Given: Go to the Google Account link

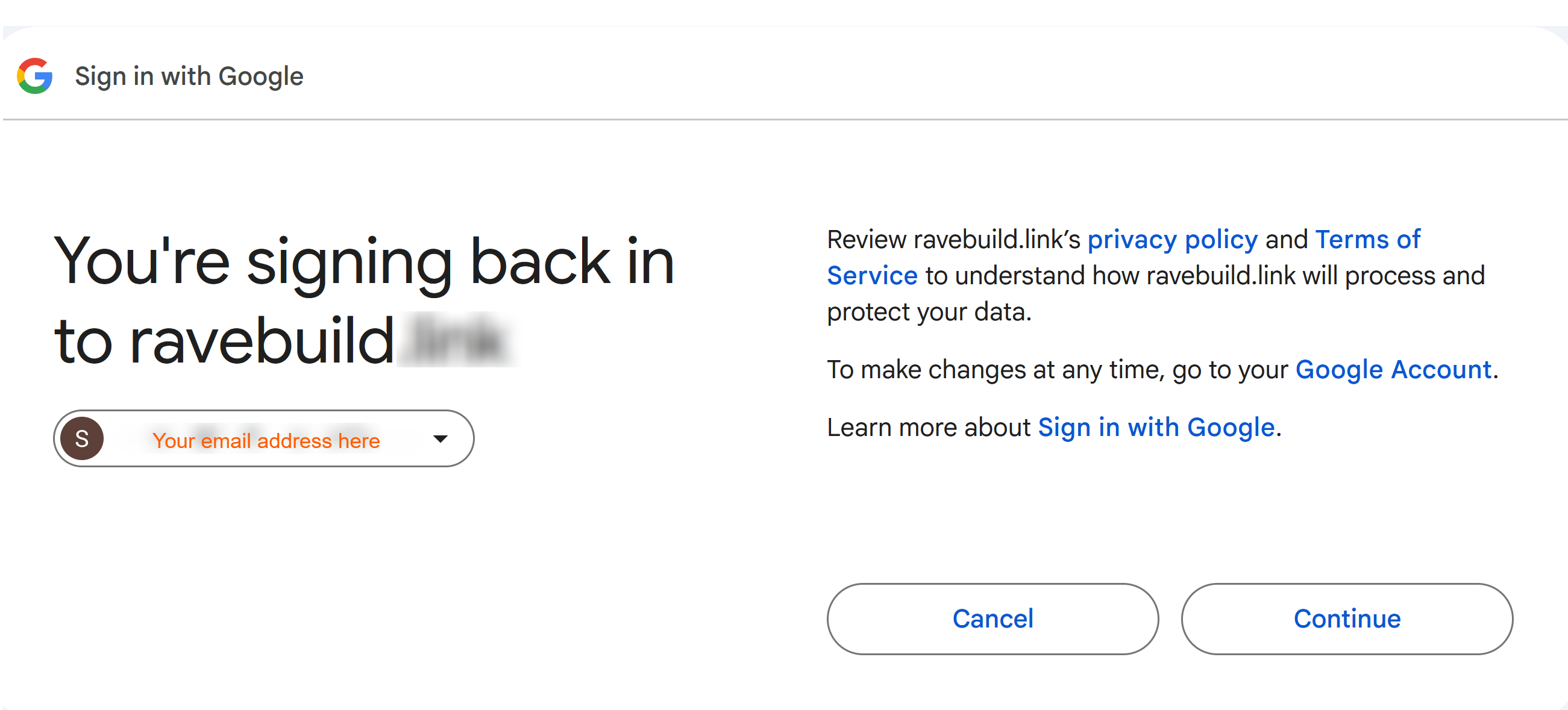Looking at the screenshot, I should click(x=1393, y=369).
